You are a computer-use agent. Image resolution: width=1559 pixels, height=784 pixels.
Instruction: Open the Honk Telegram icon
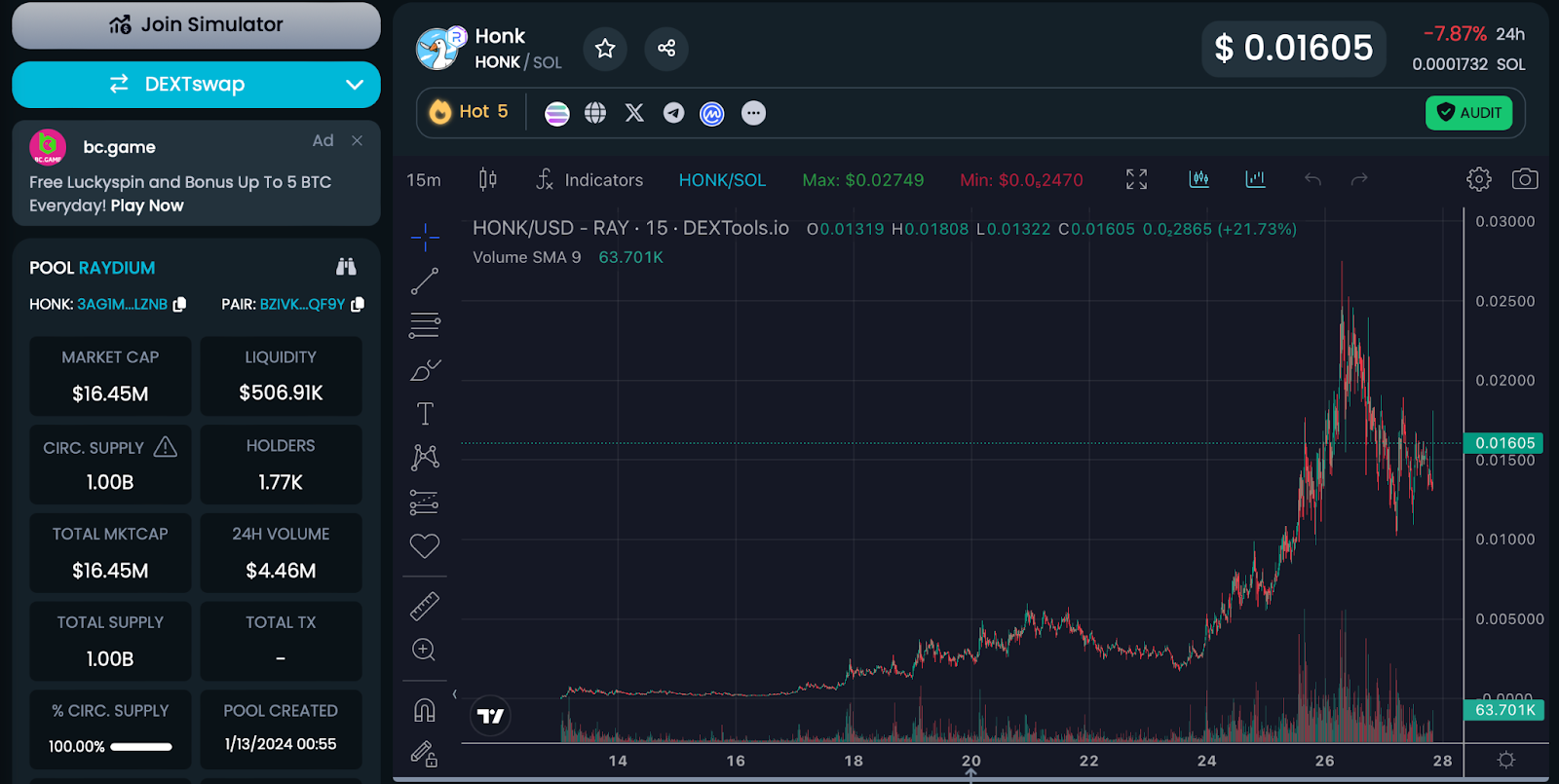[x=673, y=113]
